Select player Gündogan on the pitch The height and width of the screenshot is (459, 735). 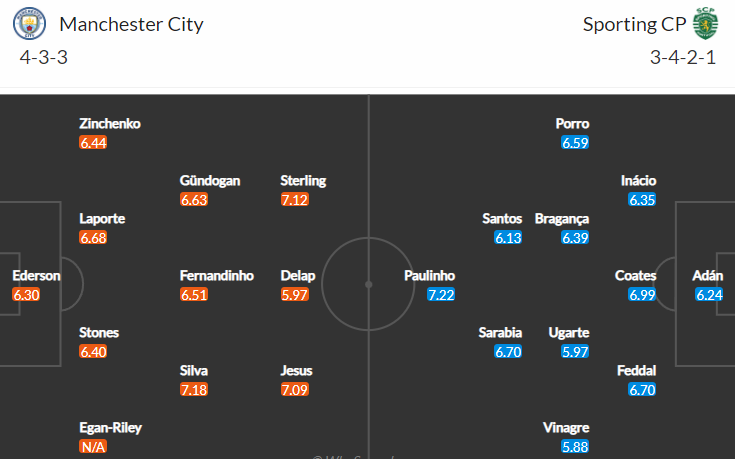click(x=210, y=181)
